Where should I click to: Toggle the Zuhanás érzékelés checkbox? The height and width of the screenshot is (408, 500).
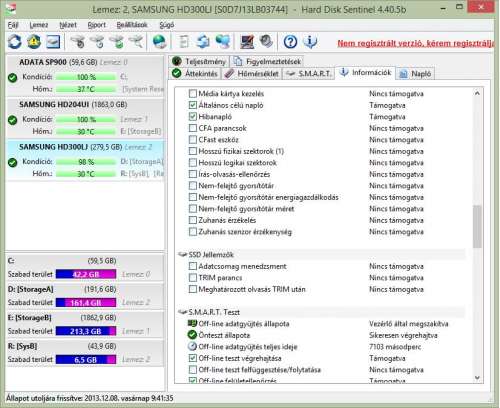(193, 220)
